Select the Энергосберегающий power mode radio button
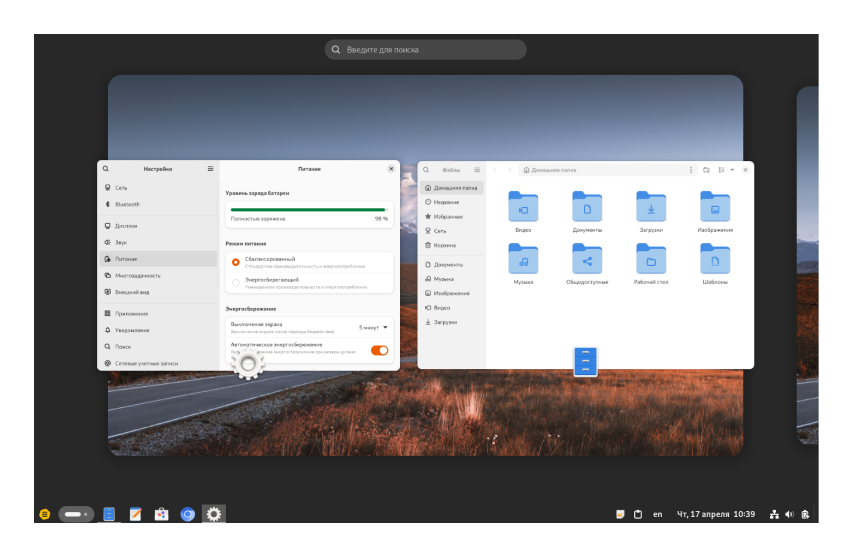Image resolution: width=853 pixels, height=557 pixels. [x=236, y=283]
